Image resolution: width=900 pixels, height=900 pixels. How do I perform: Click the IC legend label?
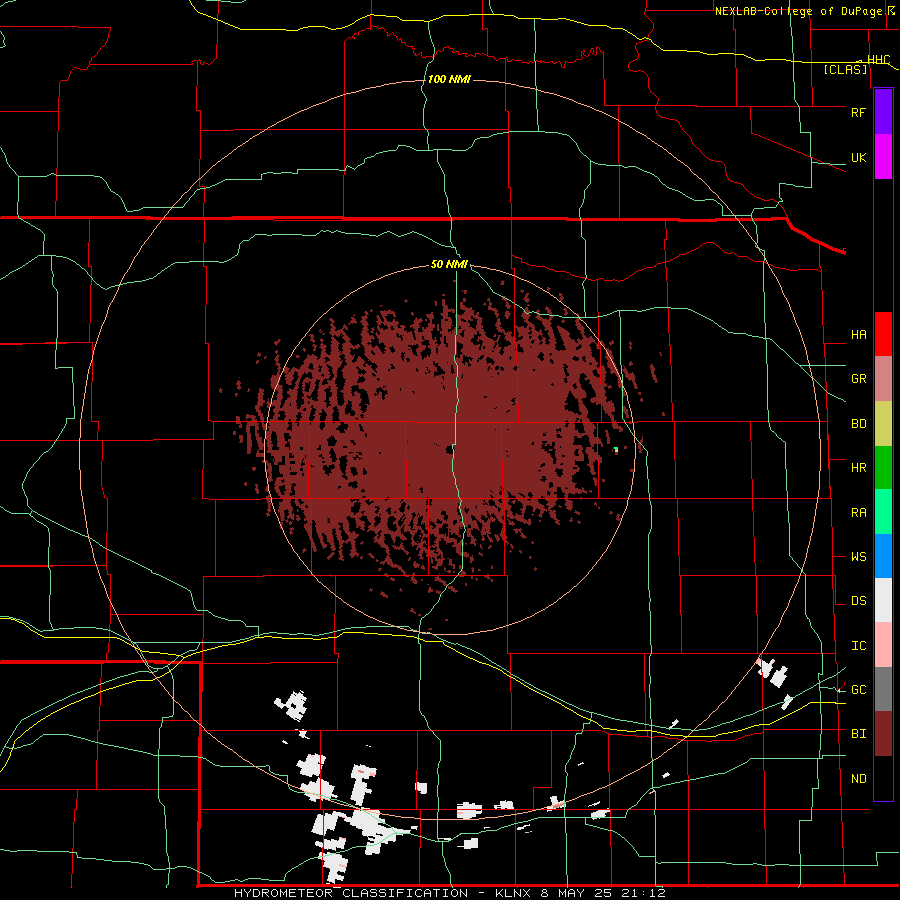858,646
